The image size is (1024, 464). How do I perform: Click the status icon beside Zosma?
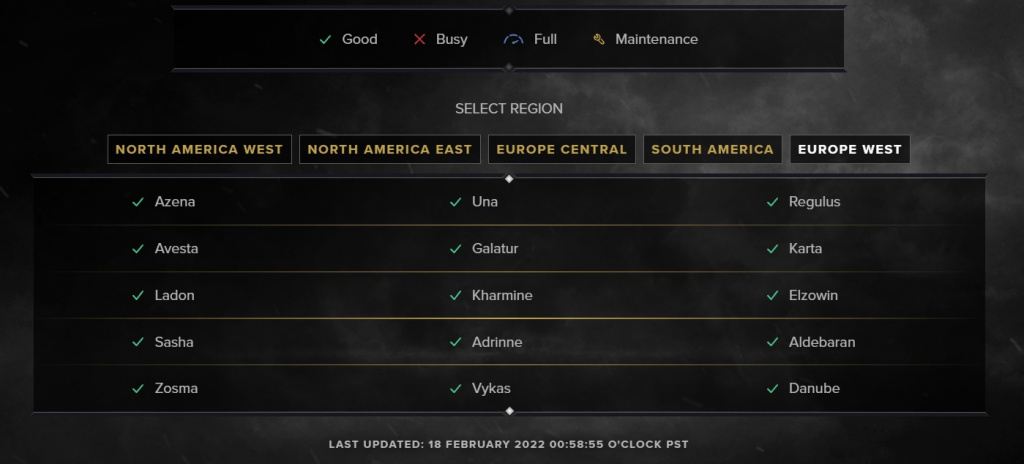coord(138,389)
